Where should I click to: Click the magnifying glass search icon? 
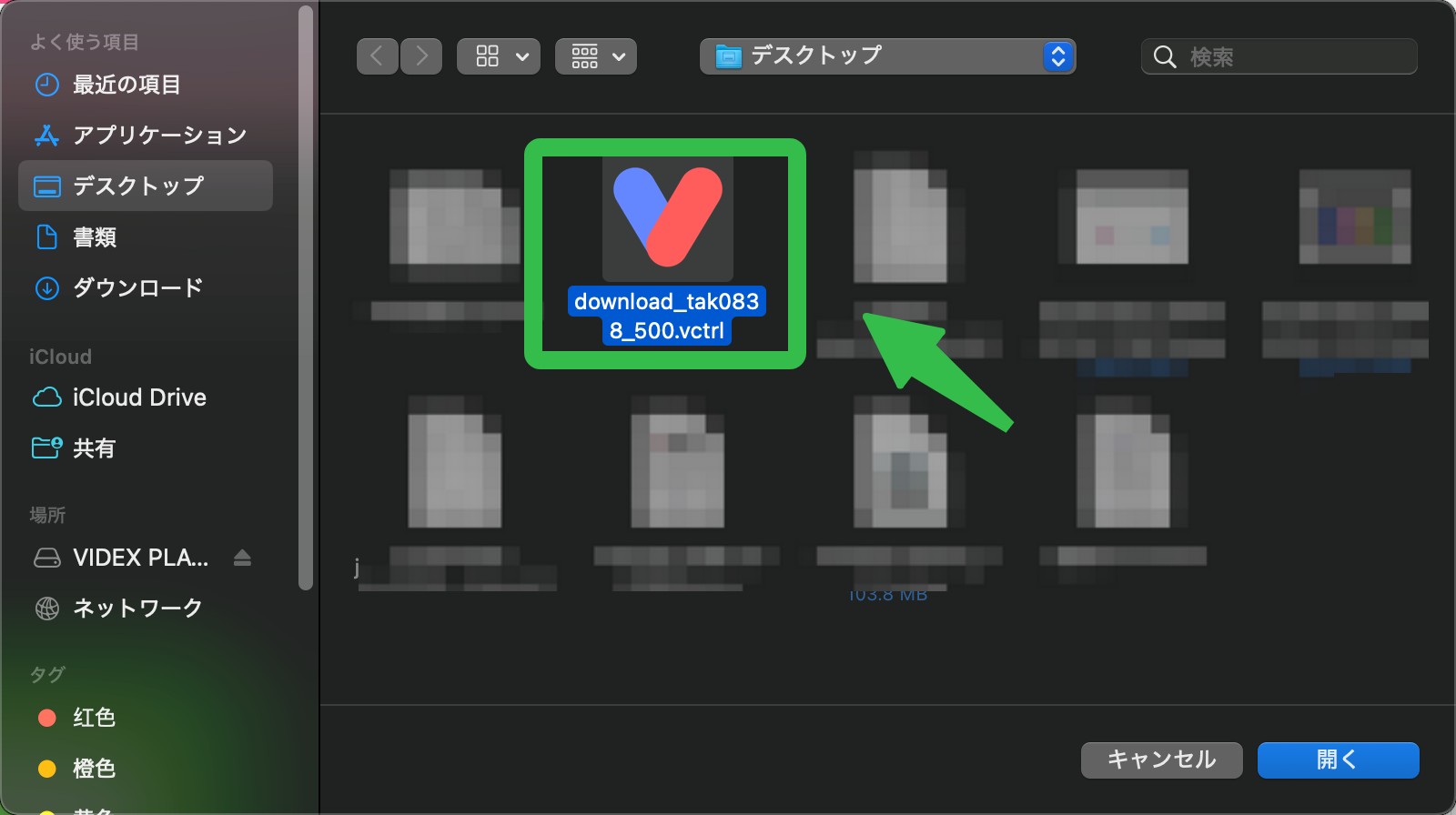[x=1165, y=57]
